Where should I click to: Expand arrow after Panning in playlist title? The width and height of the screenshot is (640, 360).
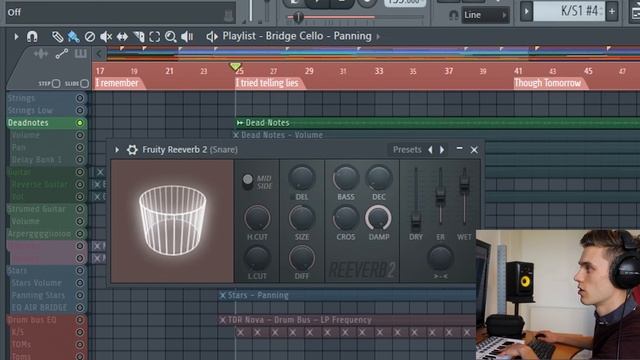pos(378,37)
